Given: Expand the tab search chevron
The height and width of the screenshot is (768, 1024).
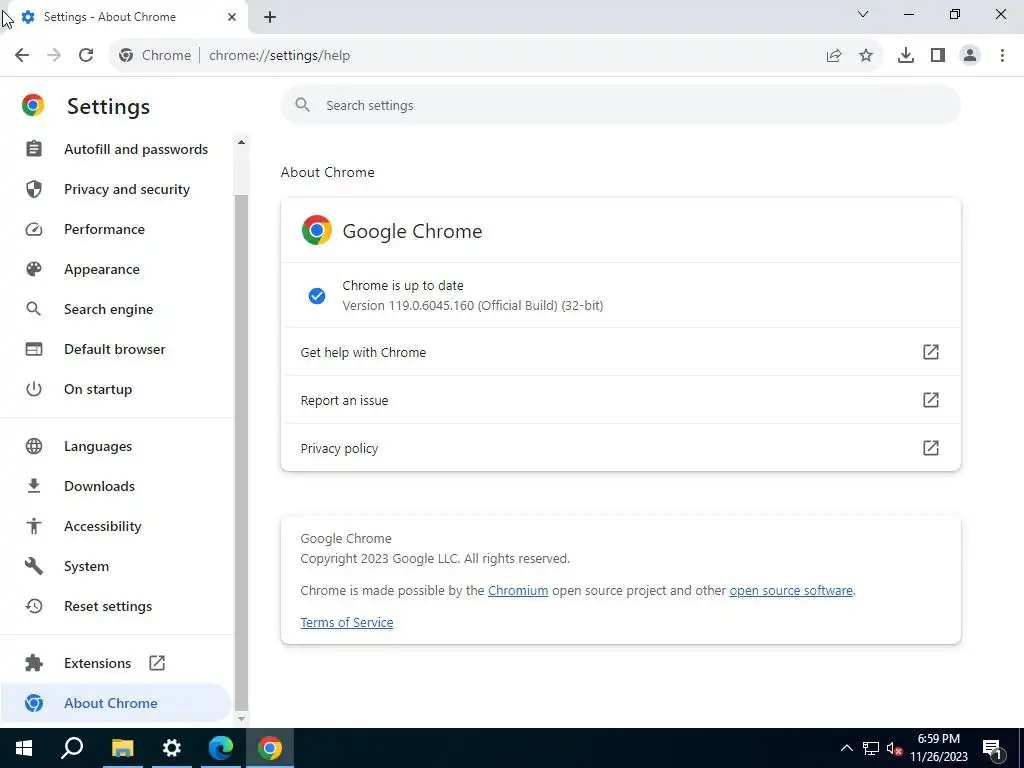Looking at the screenshot, I should [x=863, y=14].
